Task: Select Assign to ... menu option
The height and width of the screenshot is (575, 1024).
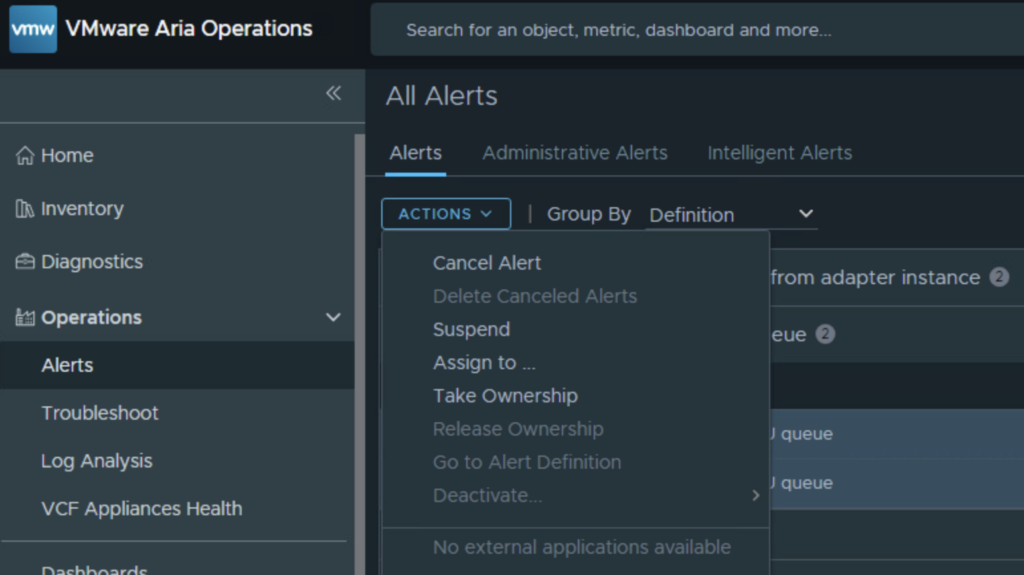Action: click(484, 363)
